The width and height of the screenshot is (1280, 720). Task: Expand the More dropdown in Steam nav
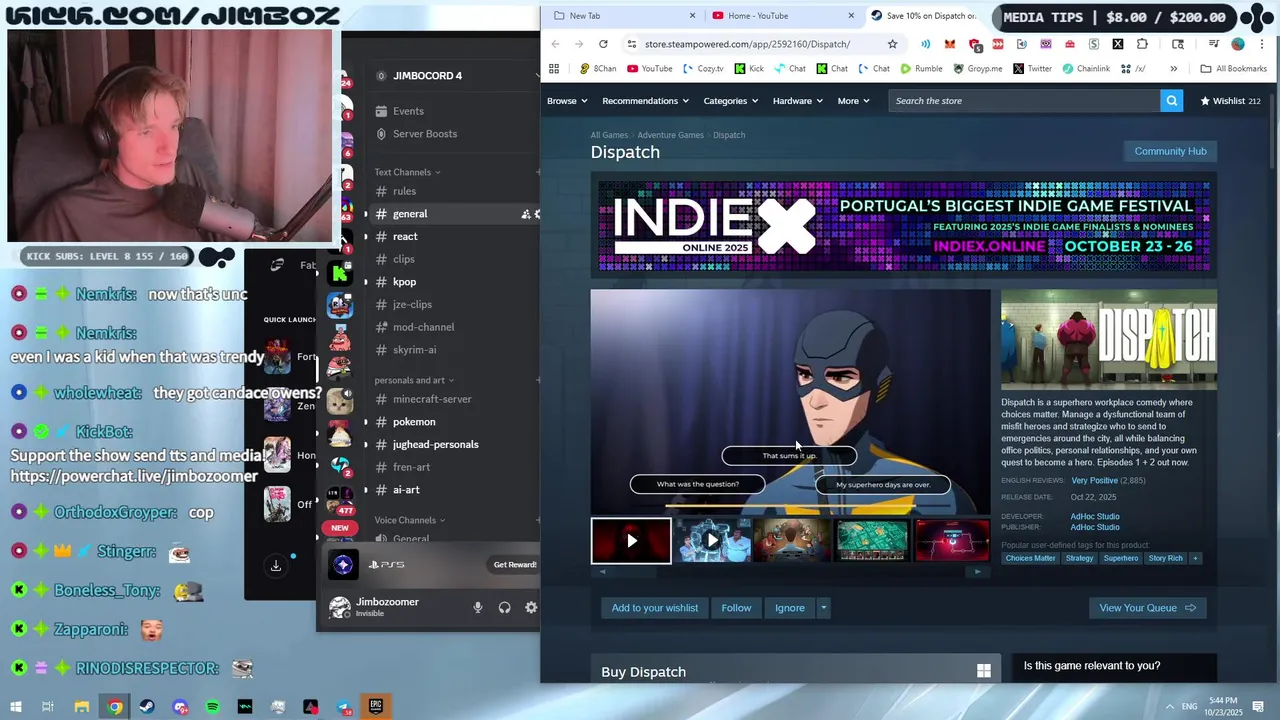(854, 101)
